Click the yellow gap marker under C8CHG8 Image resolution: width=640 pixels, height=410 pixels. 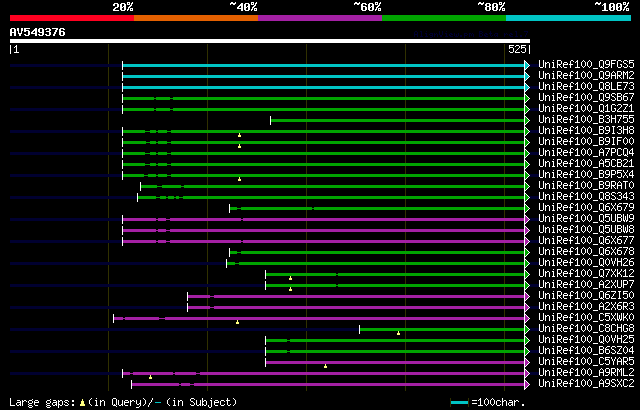[x=398, y=333]
